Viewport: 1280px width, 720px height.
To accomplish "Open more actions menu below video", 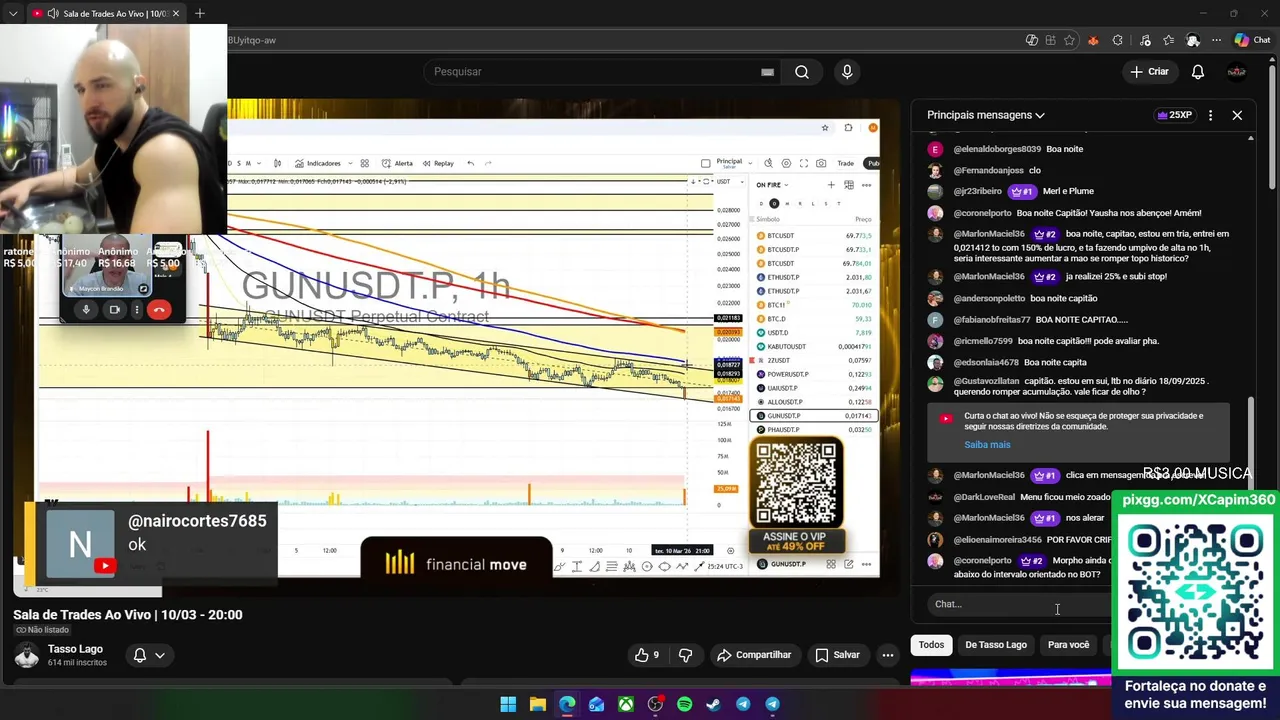I will tap(887, 655).
